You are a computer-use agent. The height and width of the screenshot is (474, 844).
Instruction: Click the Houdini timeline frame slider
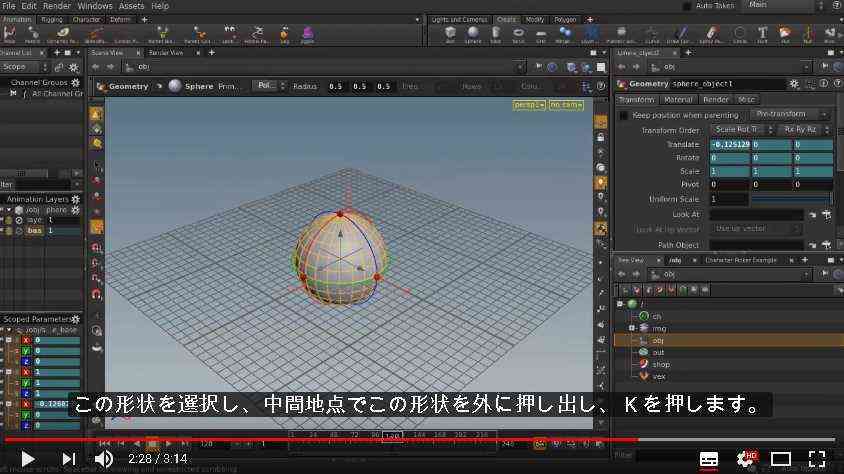point(392,435)
